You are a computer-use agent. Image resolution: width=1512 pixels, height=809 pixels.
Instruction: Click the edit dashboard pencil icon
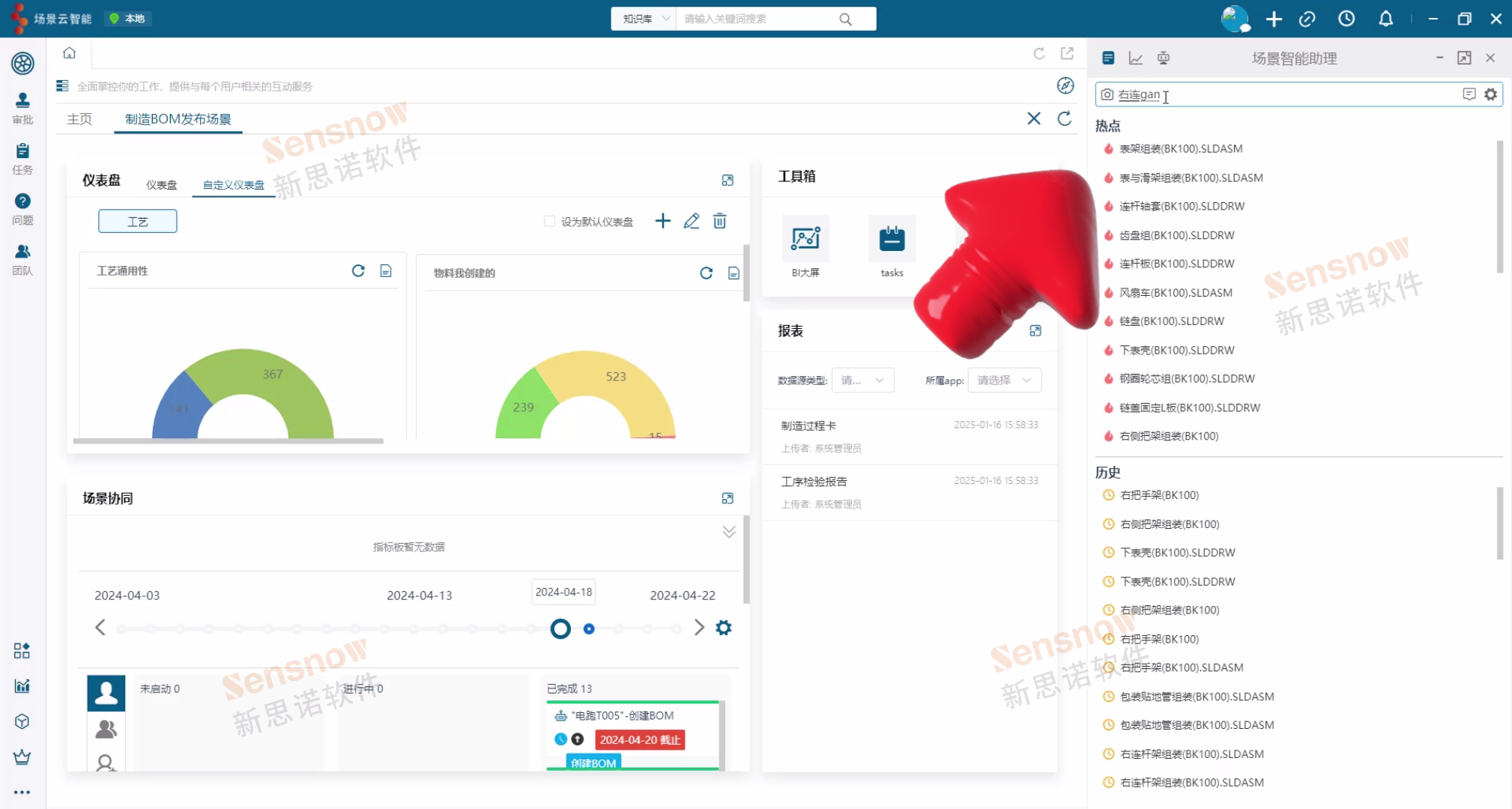coord(691,221)
